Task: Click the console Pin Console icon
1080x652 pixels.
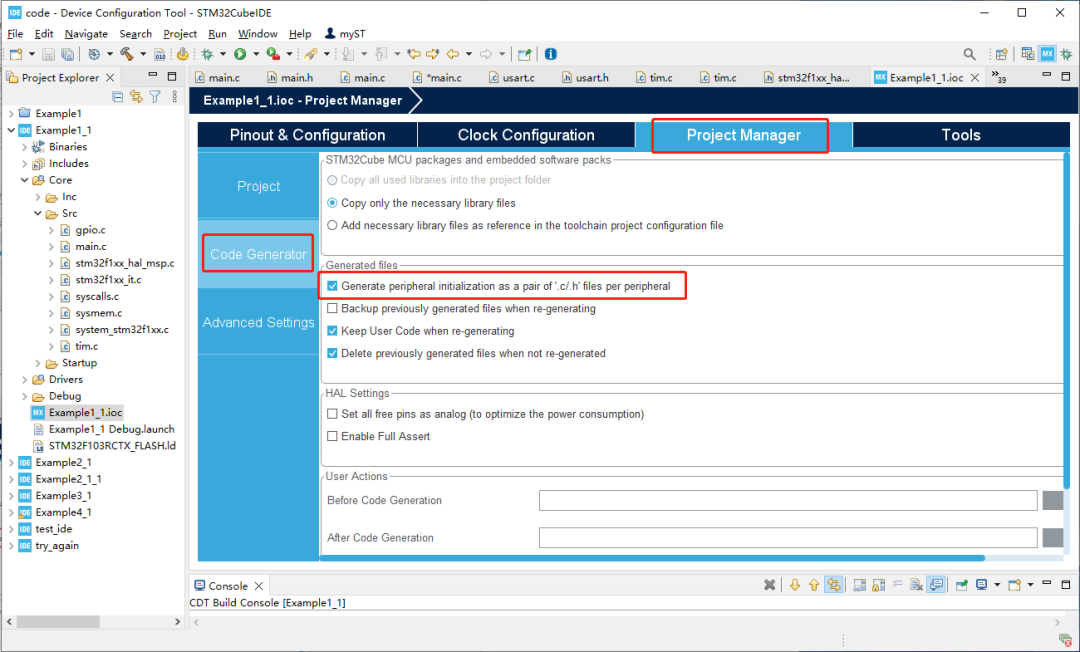Action: 962,585
